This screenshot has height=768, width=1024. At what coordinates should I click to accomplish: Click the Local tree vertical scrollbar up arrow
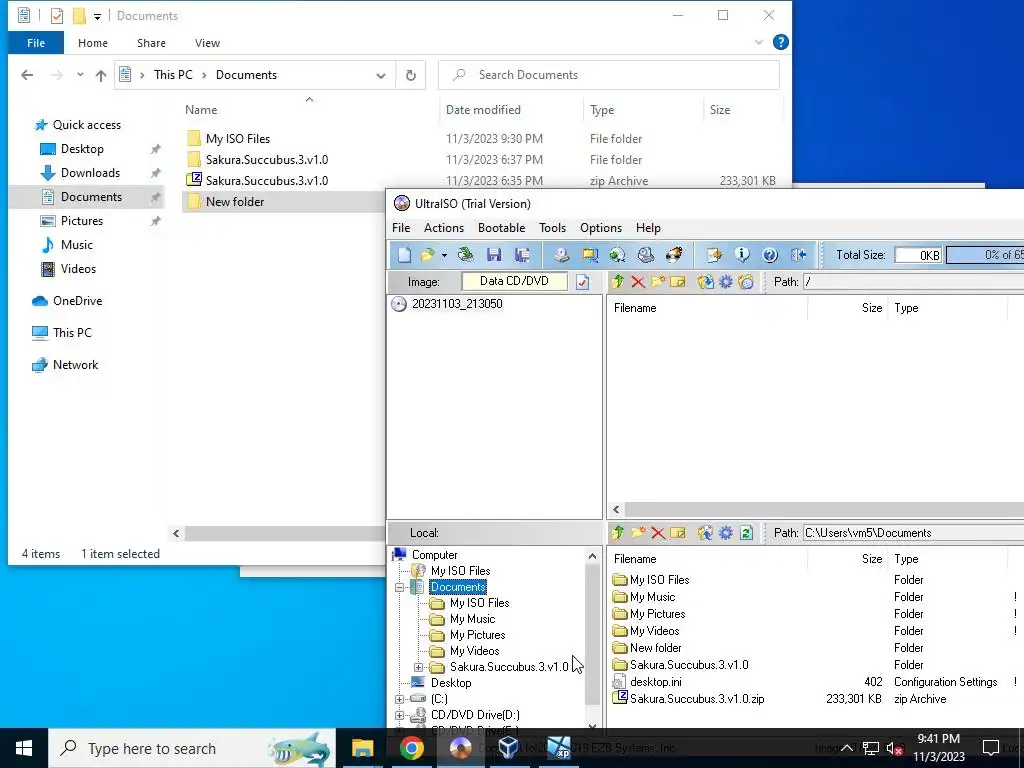coord(592,556)
